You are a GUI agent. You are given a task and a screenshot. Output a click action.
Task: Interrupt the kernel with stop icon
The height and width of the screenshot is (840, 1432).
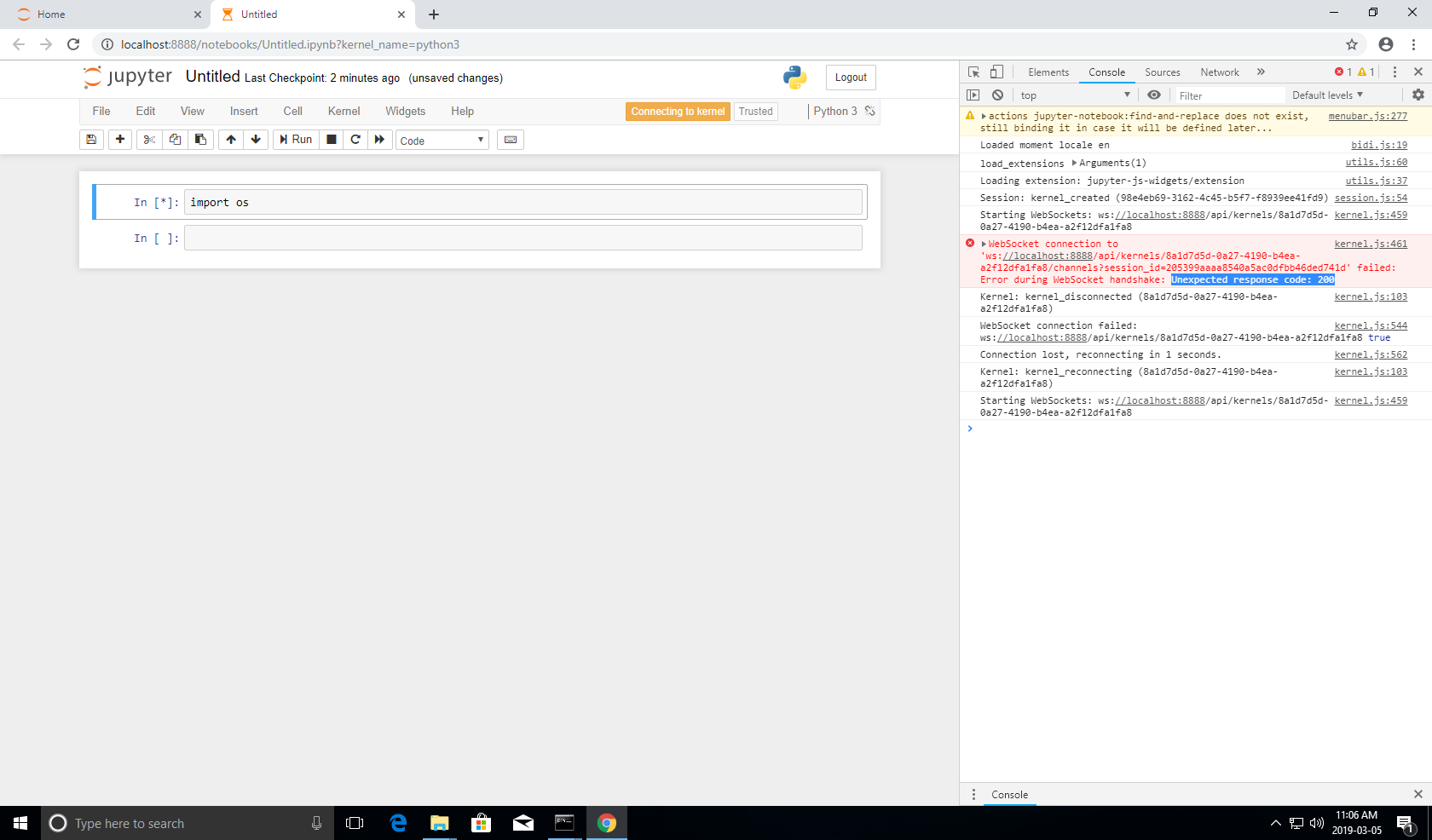[x=331, y=139]
